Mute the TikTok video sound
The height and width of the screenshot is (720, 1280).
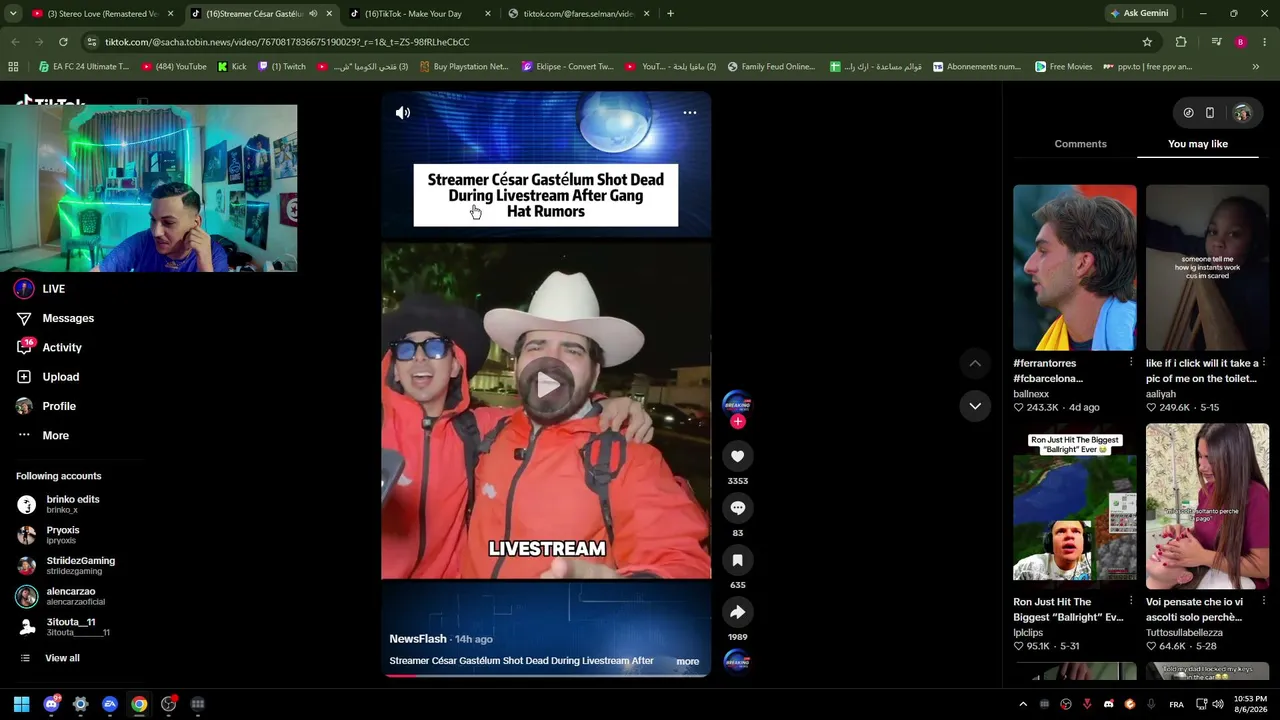[403, 113]
